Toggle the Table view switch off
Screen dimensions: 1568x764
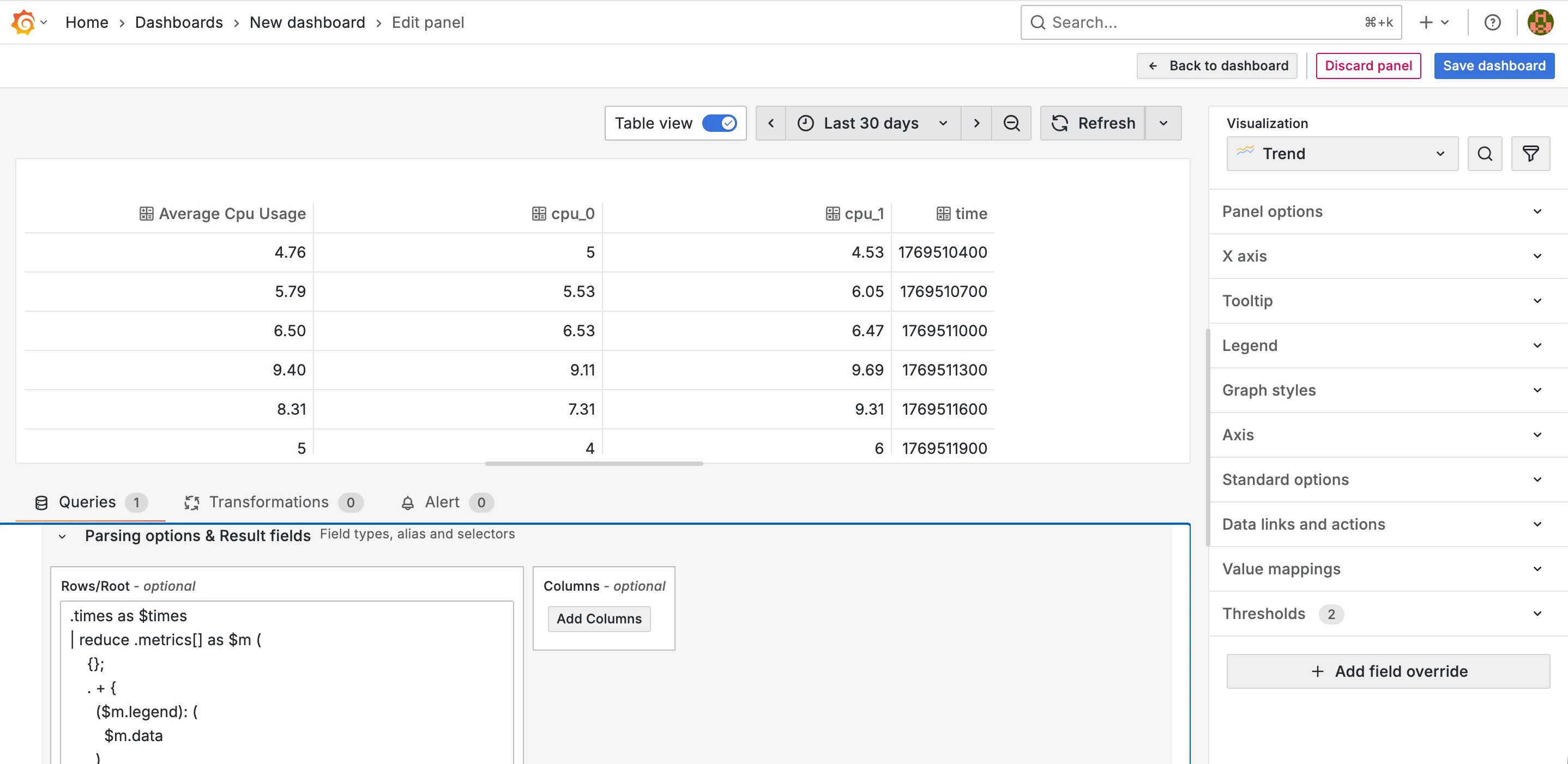point(720,124)
